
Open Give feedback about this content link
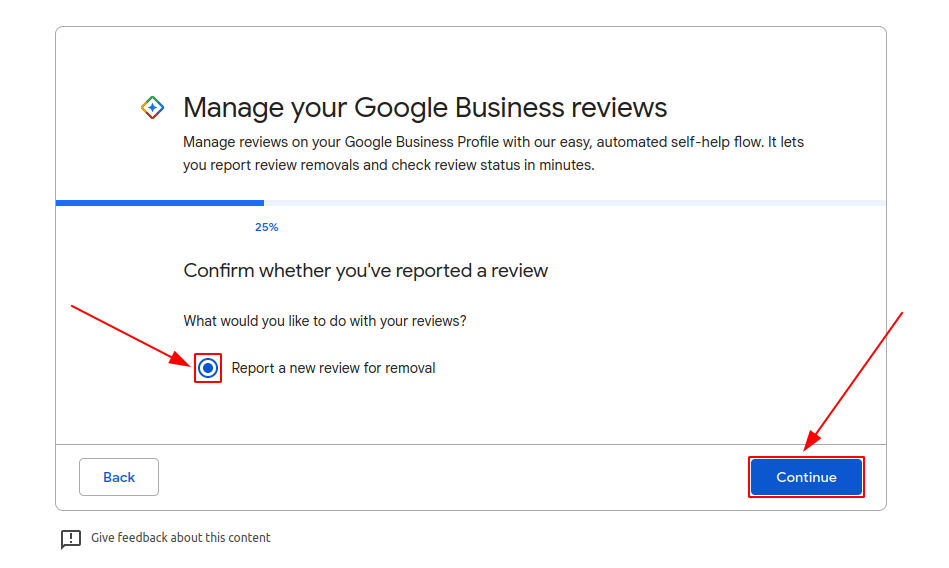pyautogui.click(x=180, y=538)
